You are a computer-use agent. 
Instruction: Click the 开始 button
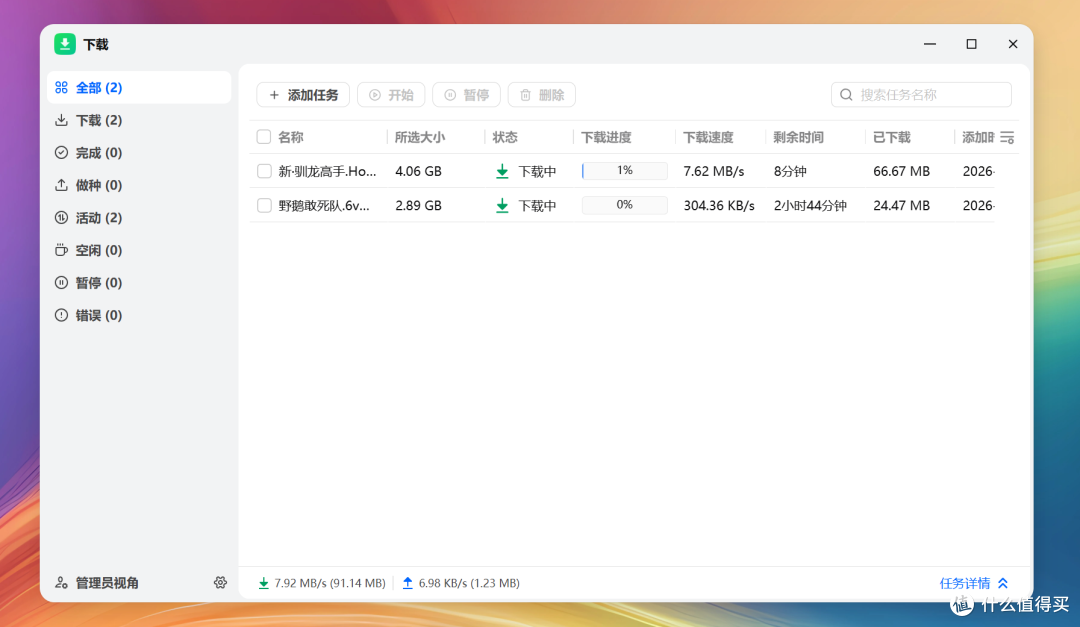(391, 95)
